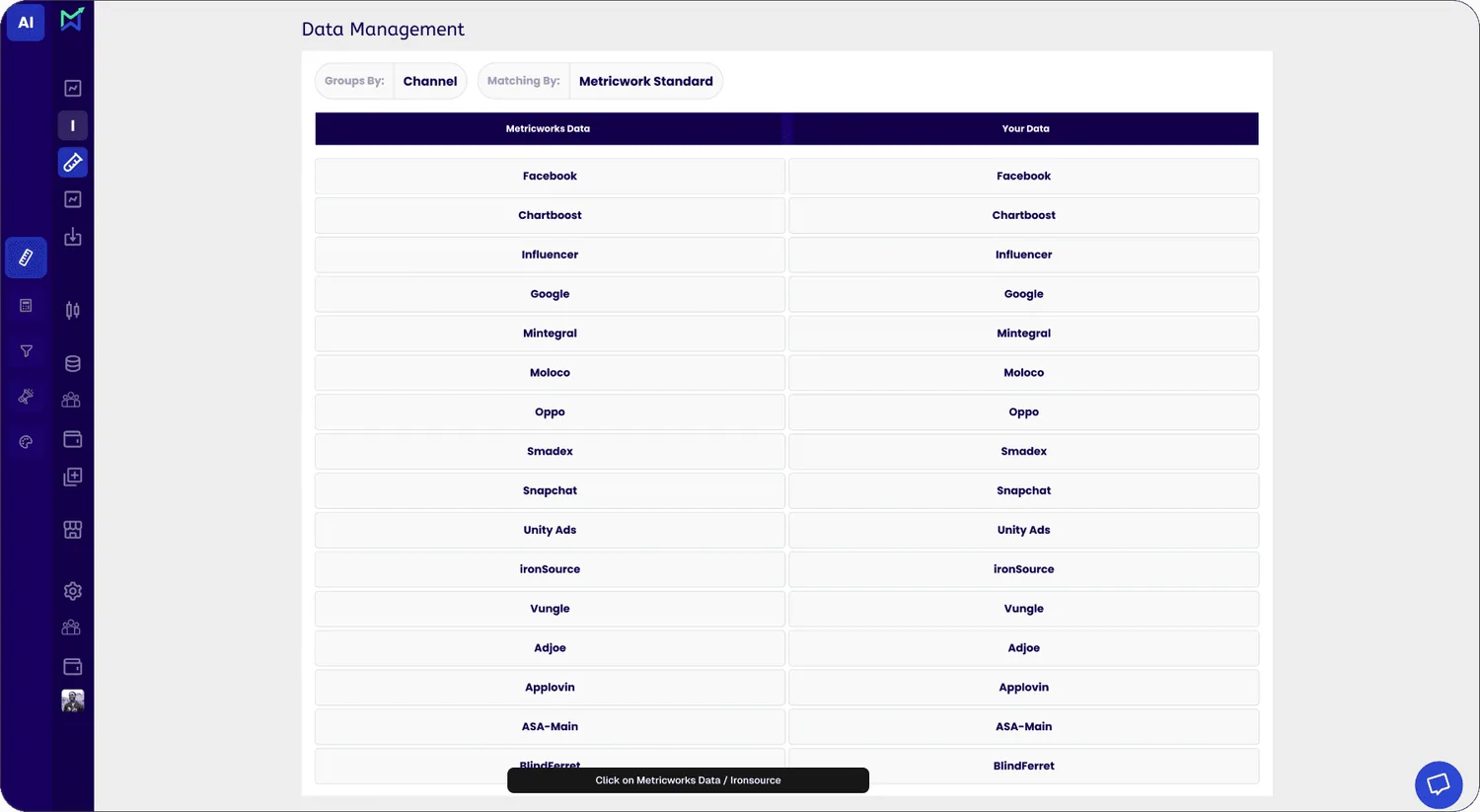Select Snapchat under Metricworks Data
This screenshot has width=1480, height=812.
550,490
